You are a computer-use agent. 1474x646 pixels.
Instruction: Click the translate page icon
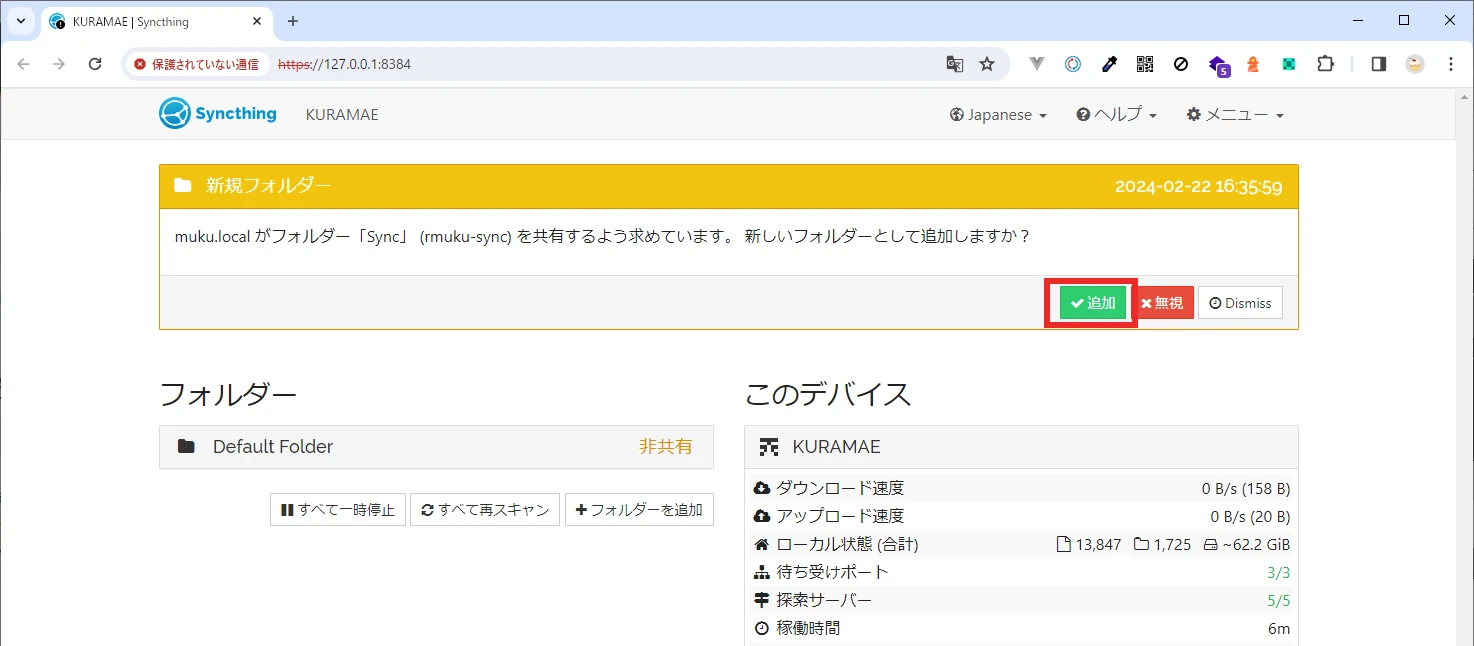[x=955, y=64]
